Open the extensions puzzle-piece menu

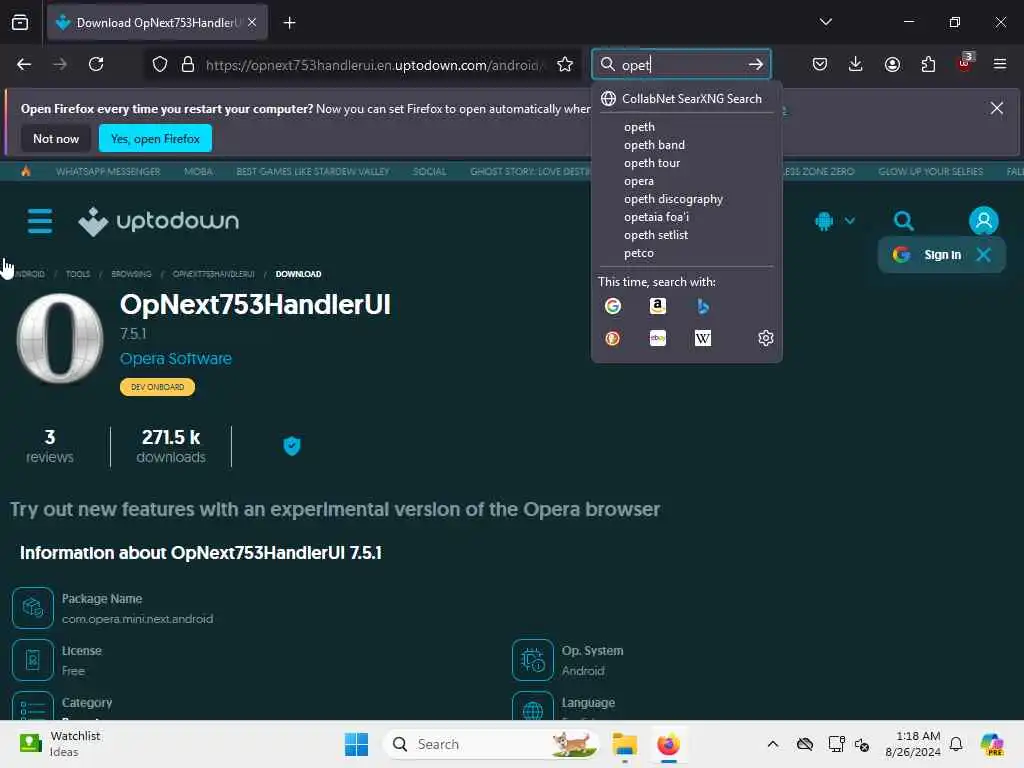tap(928, 64)
